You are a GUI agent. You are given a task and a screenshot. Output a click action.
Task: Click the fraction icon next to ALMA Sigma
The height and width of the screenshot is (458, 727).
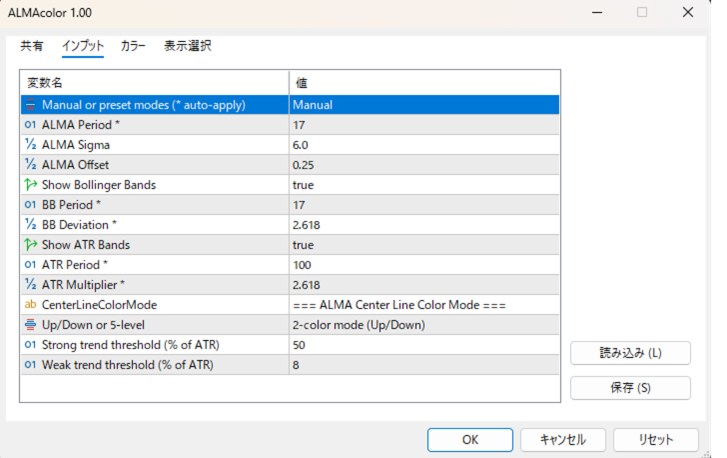click(31, 145)
